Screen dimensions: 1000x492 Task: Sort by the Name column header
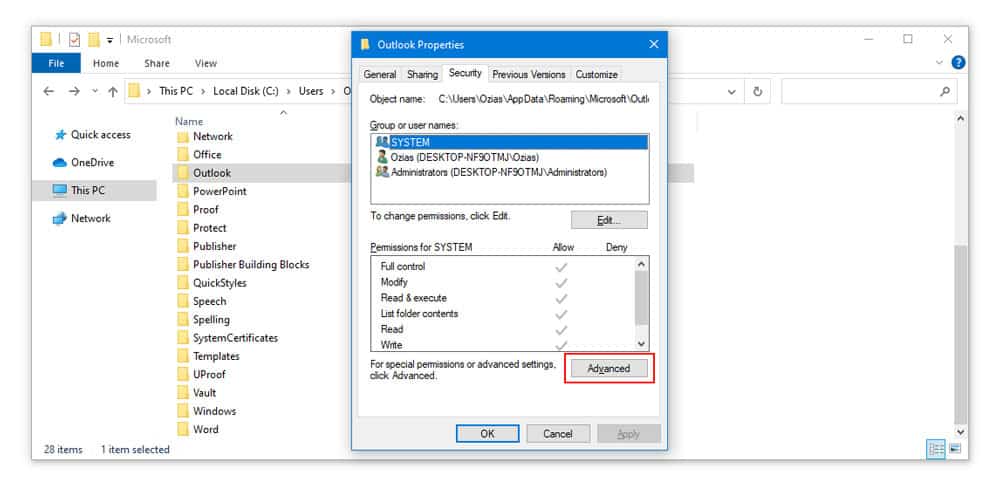189,121
